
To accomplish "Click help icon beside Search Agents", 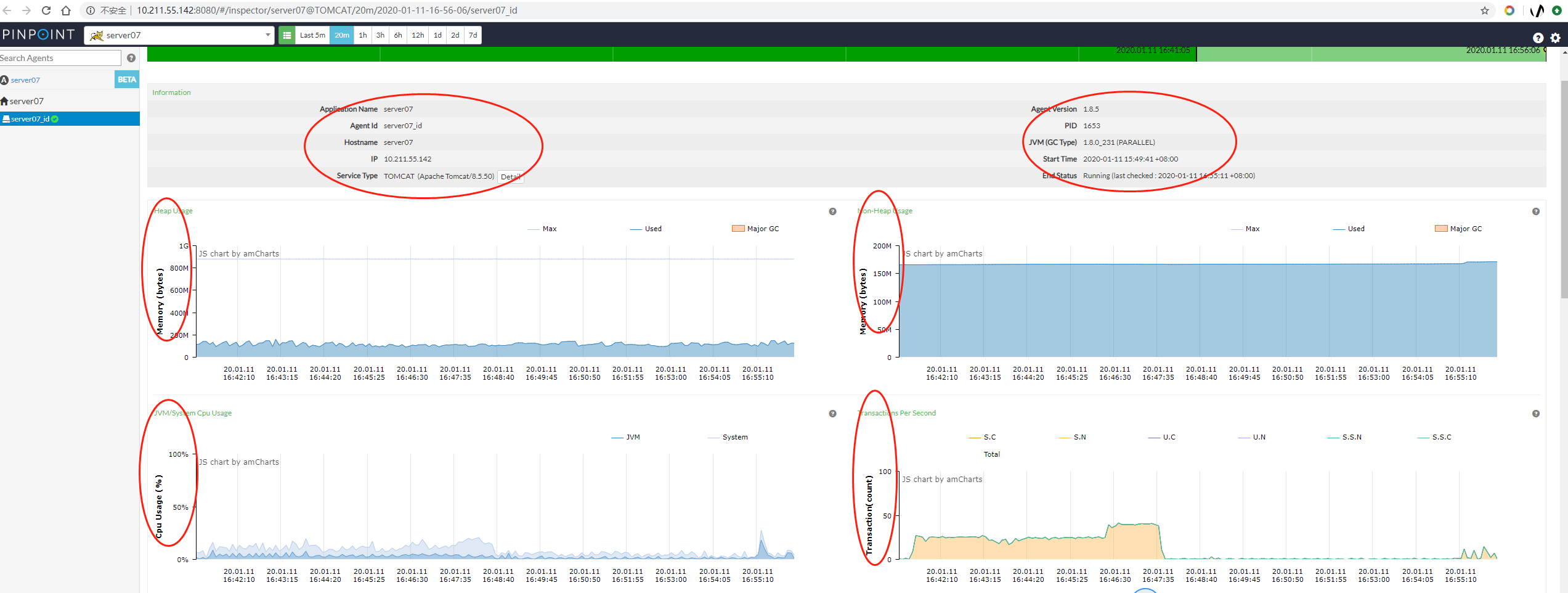I will [131, 58].
